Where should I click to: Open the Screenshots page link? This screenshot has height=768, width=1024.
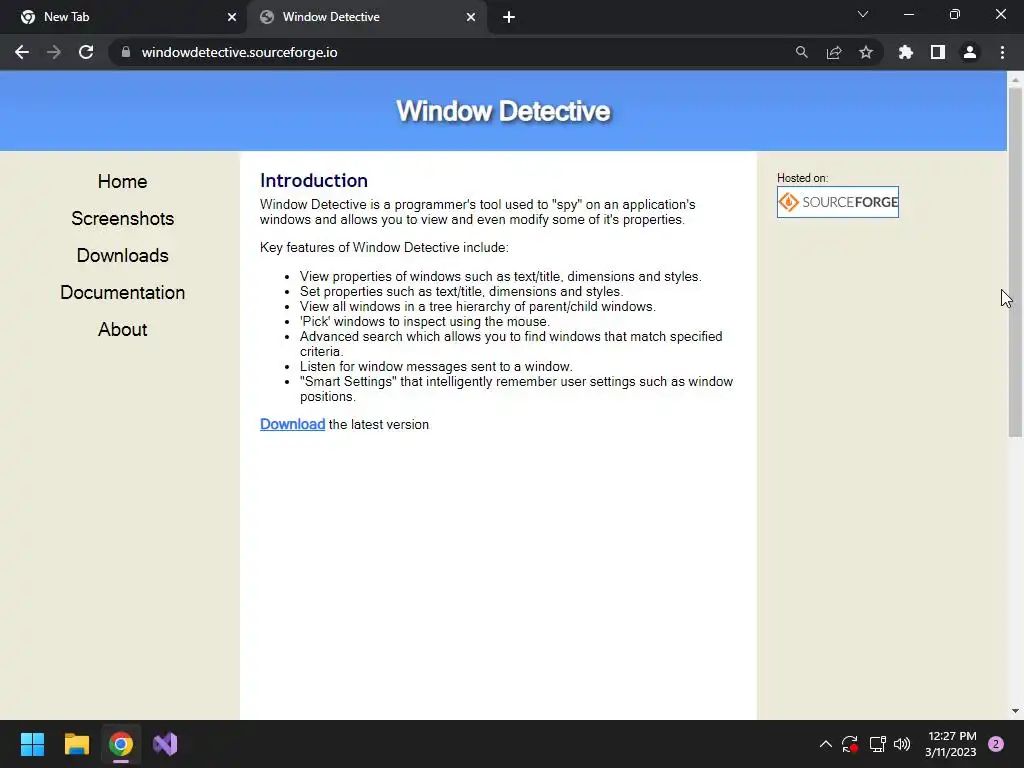click(x=123, y=219)
